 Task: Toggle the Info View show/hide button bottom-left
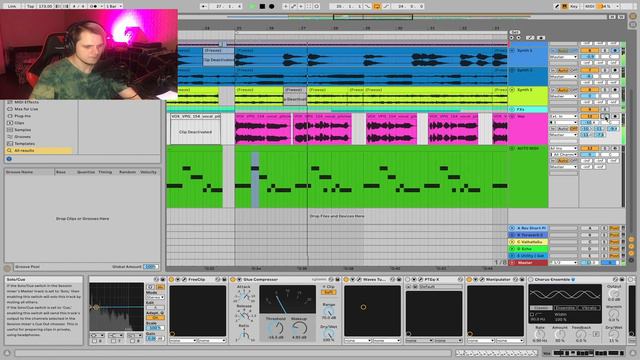(7, 352)
